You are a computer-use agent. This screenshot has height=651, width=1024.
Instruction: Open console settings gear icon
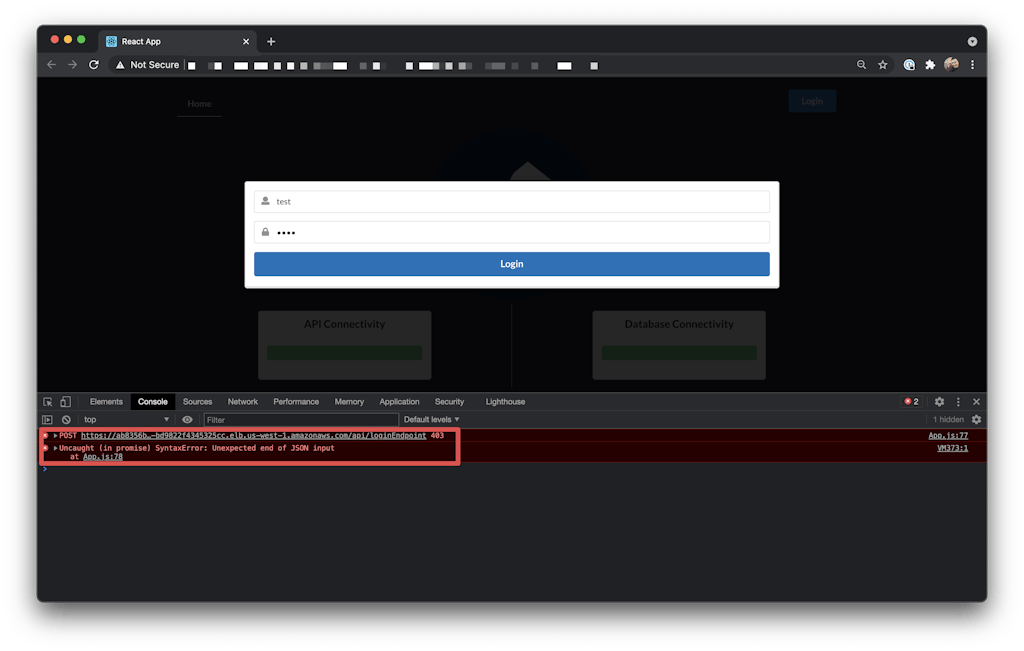(x=976, y=420)
